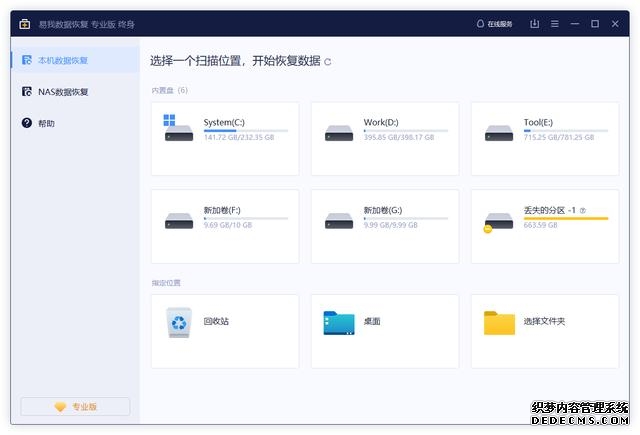
Task: Select the Tool(E:) drive icon
Action: coord(499,133)
